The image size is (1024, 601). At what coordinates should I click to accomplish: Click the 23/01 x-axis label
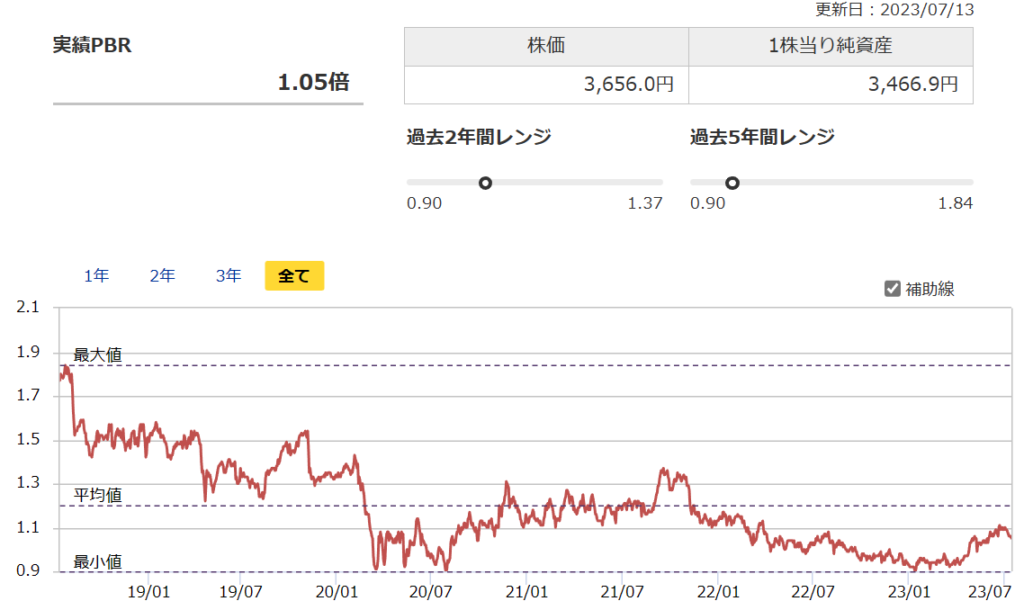tap(908, 592)
